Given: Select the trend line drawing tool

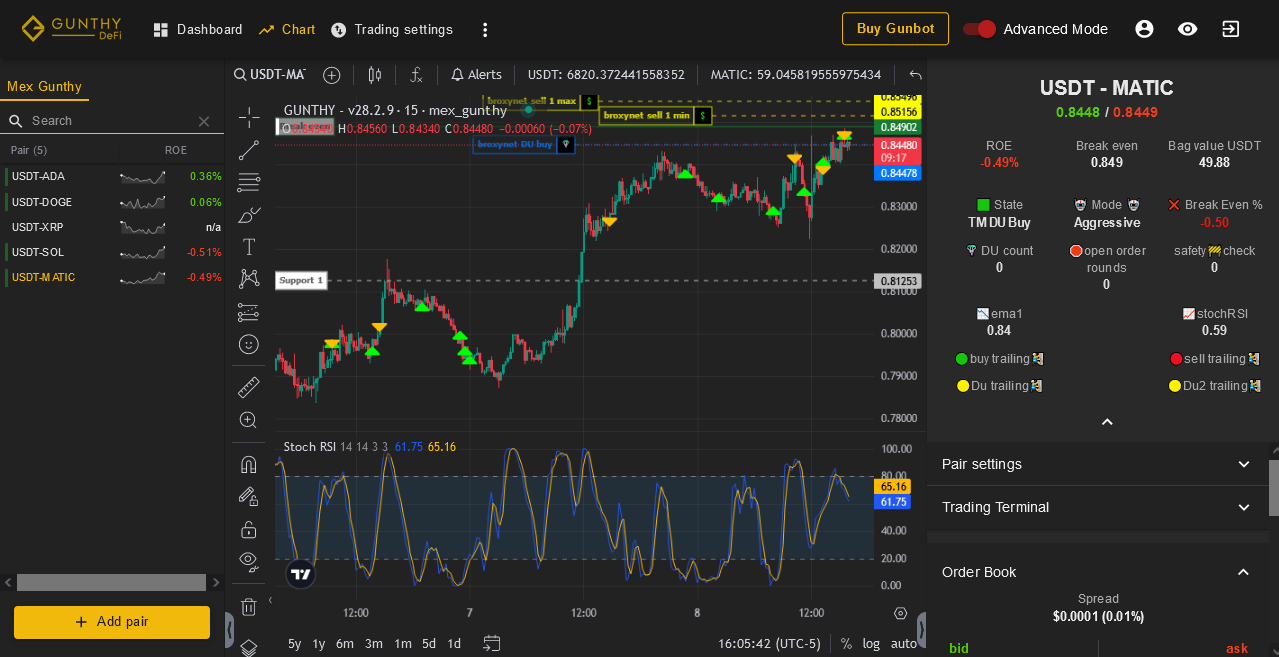Looking at the screenshot, I should [249, 150].
